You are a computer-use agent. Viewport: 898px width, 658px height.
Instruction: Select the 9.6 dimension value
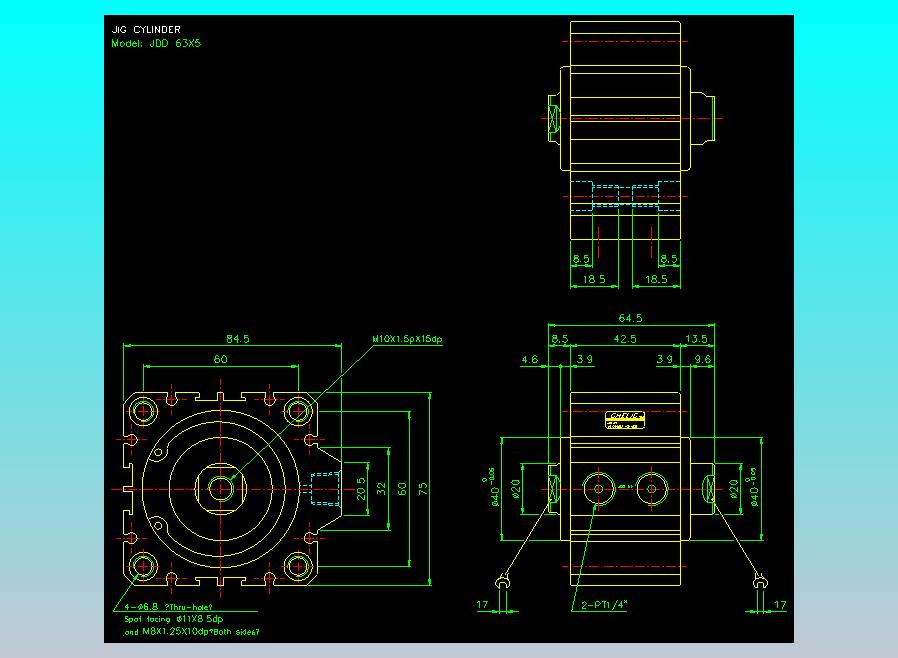tap(703, 359)
